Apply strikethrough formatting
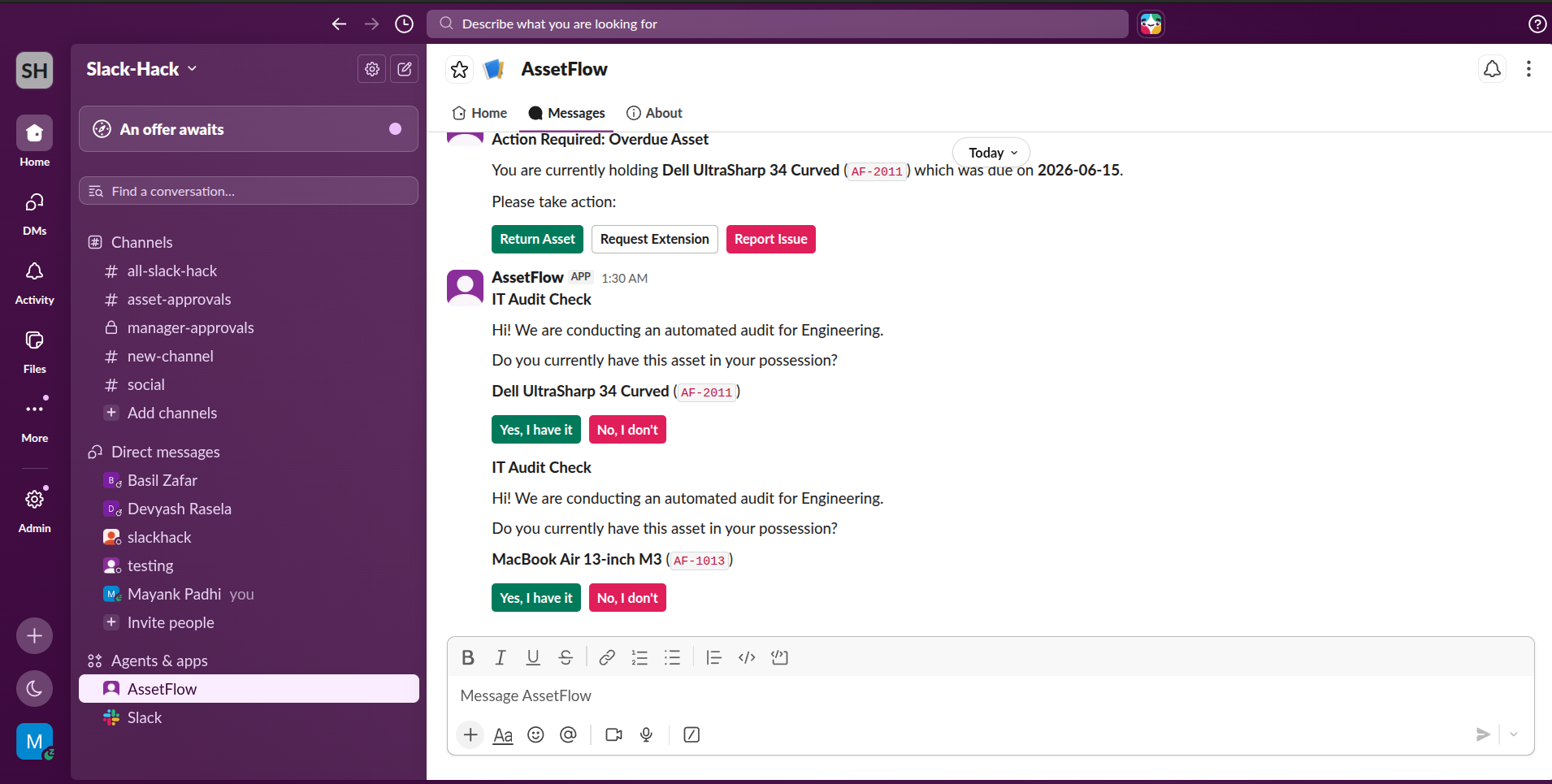The width and height of the screenshot is (1552, 784). point(566,657)
